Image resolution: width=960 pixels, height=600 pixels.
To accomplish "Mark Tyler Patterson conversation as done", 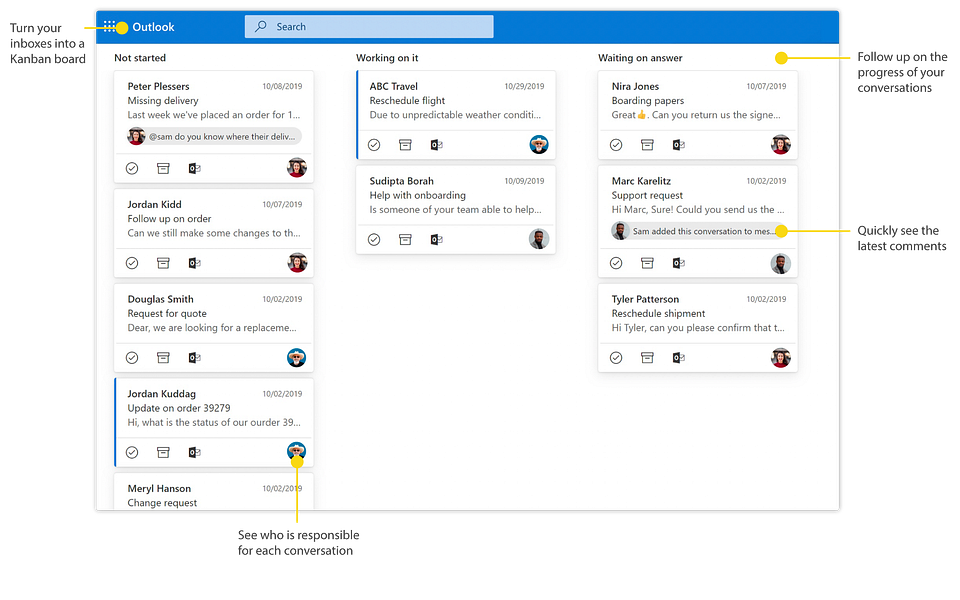I will [616, 358].
